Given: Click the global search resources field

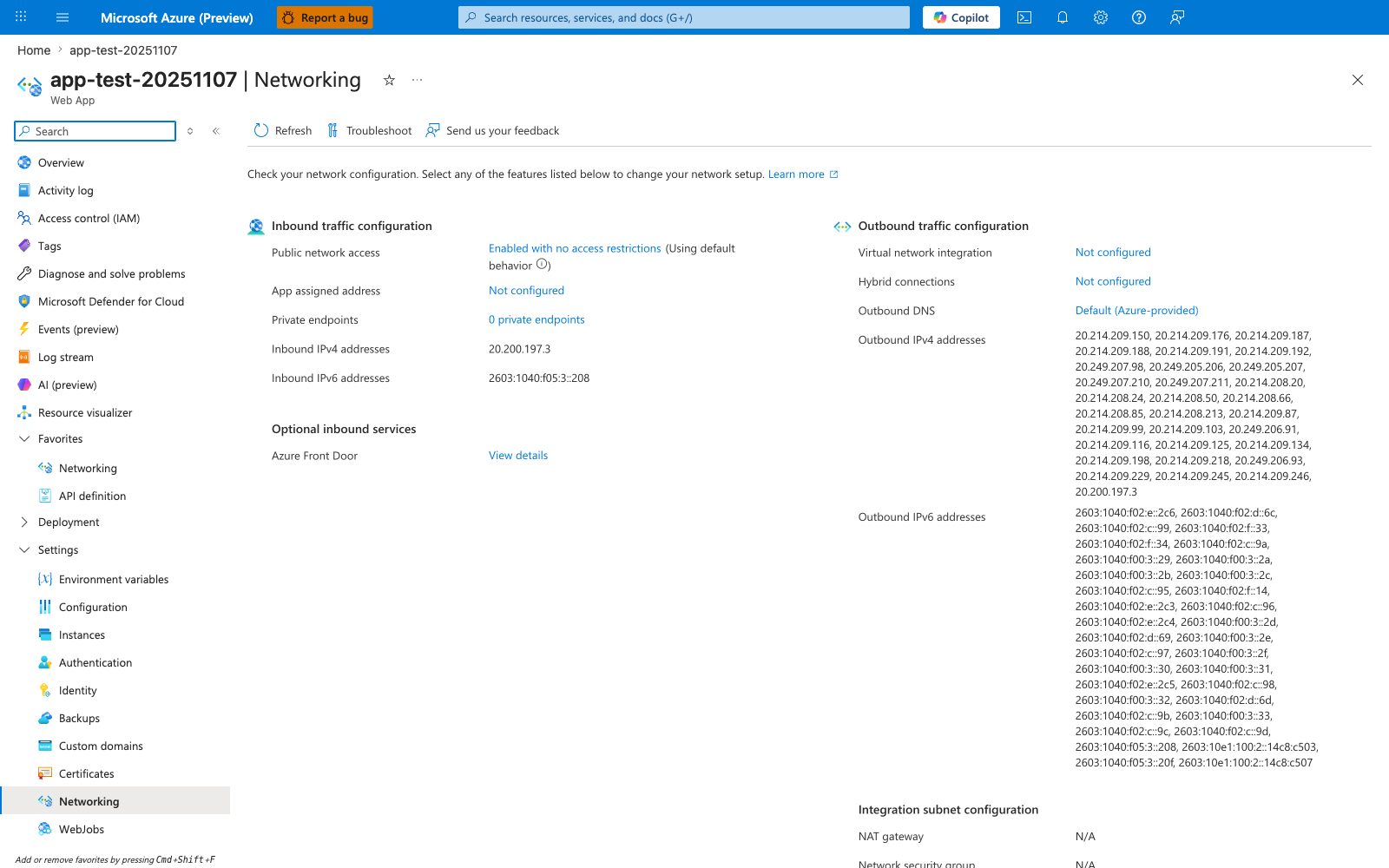Looking at the screenshot, I should [x=684, y=17].
